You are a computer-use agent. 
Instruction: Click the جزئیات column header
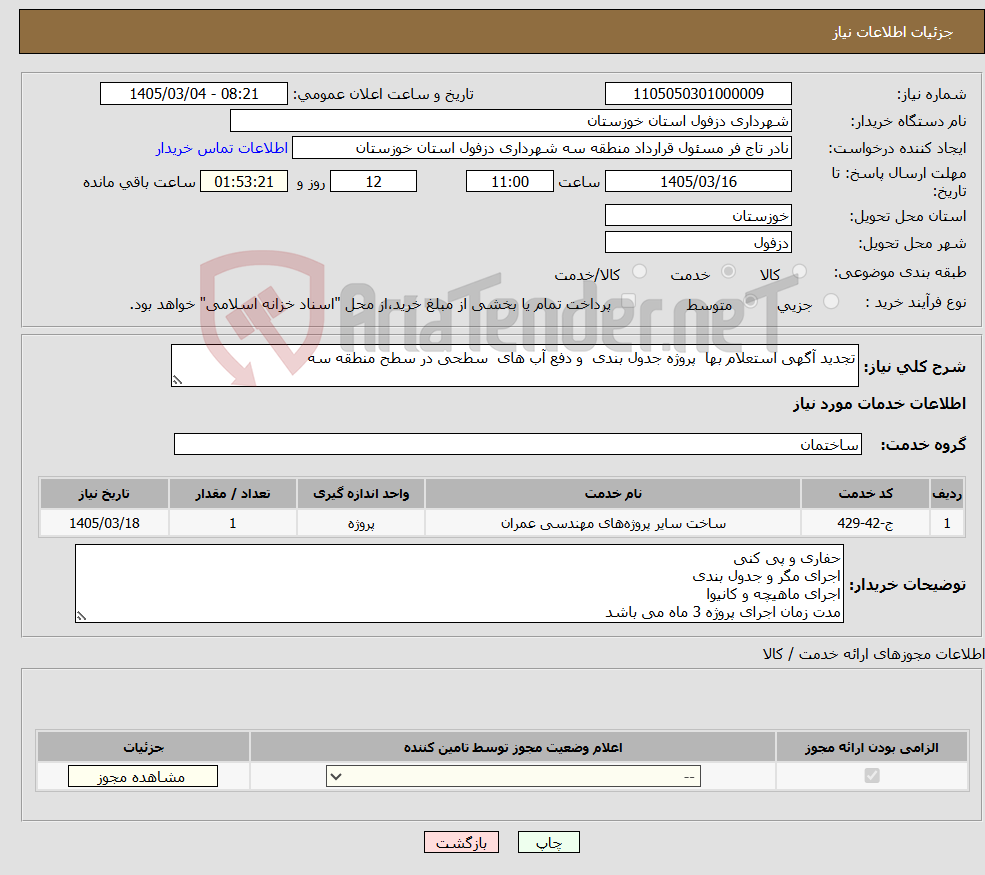coord(143,747)
